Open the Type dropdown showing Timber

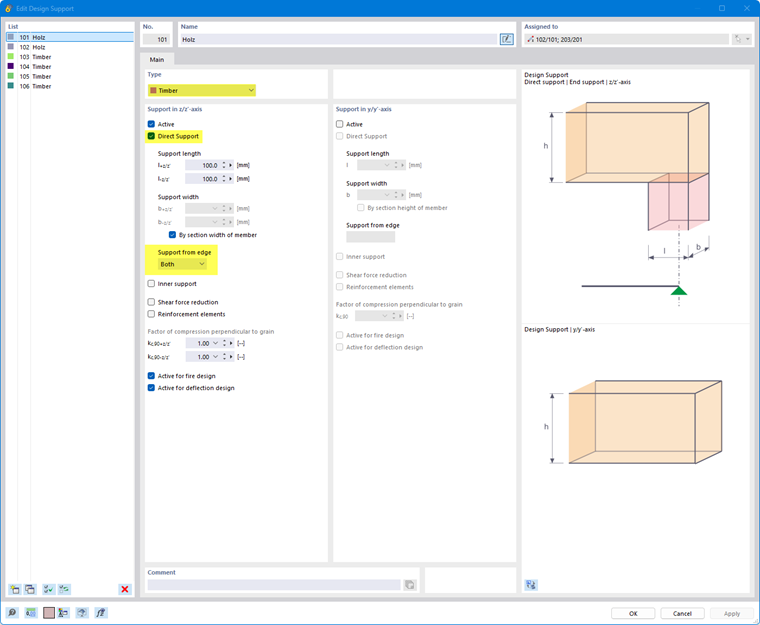(x=202, y=90)
